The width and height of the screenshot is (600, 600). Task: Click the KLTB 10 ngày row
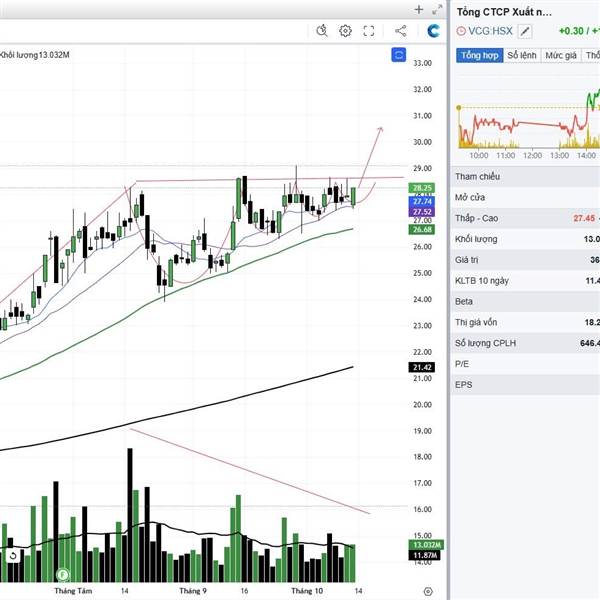(526, 281)
